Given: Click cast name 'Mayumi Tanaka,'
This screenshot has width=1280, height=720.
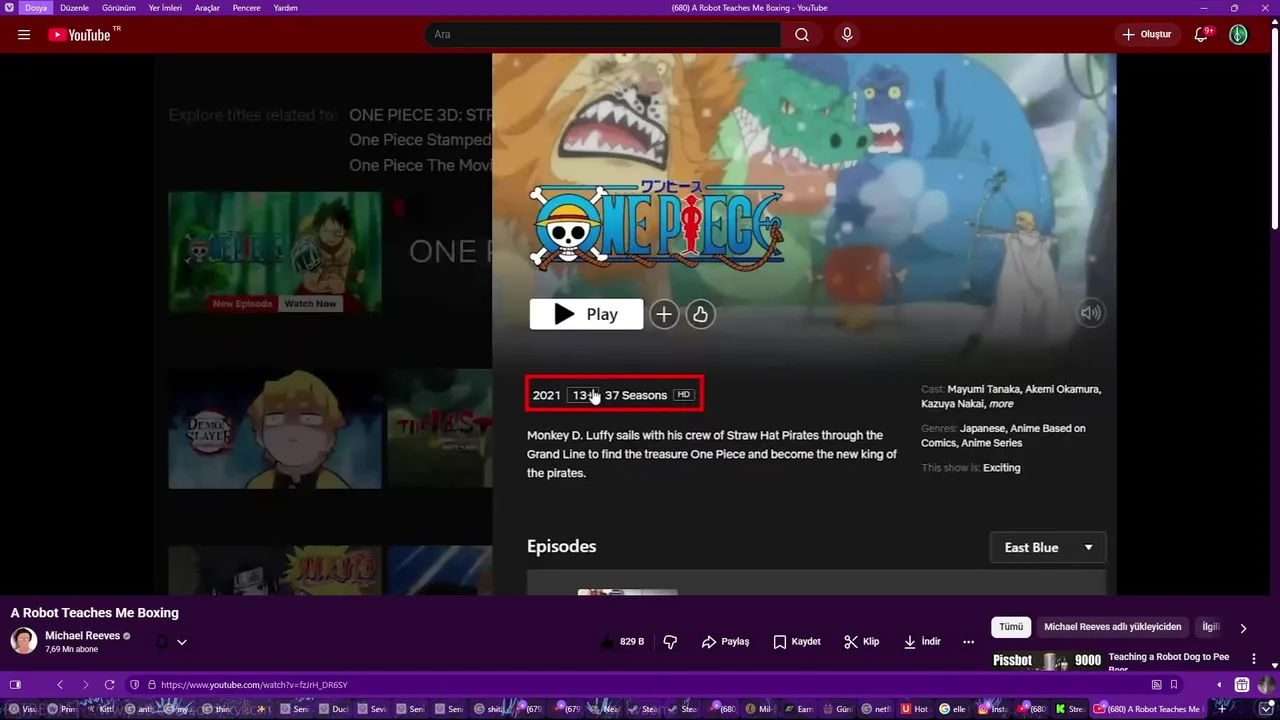Looking at the screenshot, I should (986, 389).
